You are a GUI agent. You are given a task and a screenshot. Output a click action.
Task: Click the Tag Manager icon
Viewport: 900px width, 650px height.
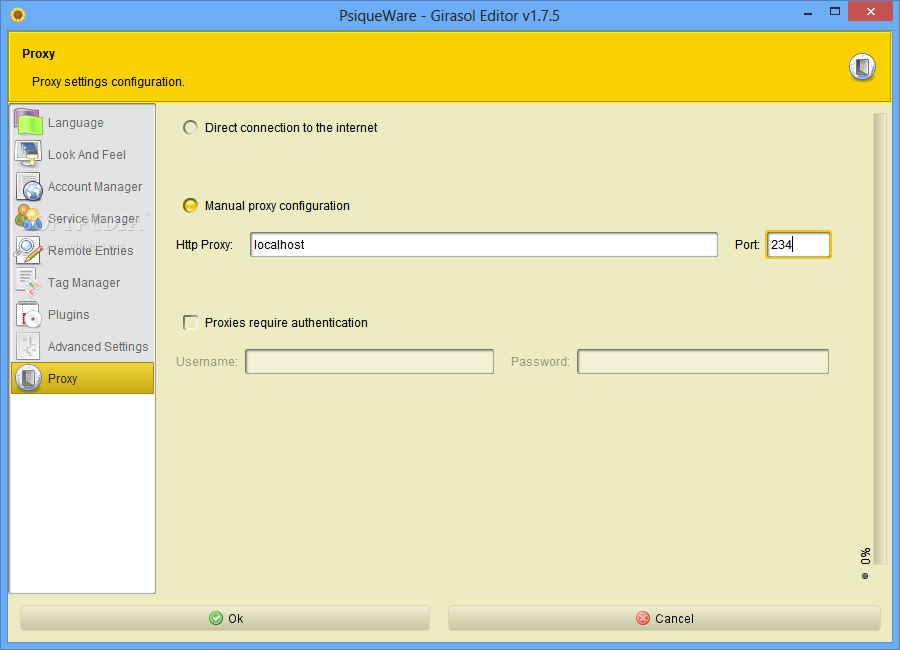[29, 283]
